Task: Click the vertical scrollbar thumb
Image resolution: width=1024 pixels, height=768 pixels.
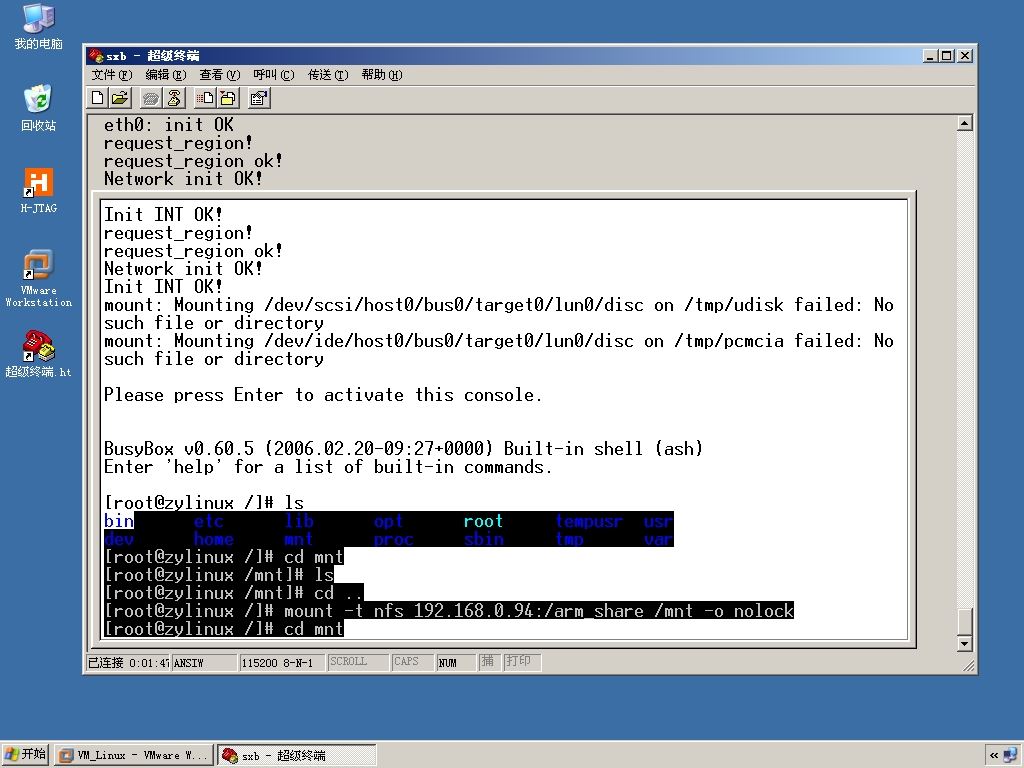Action: point(965,621)
